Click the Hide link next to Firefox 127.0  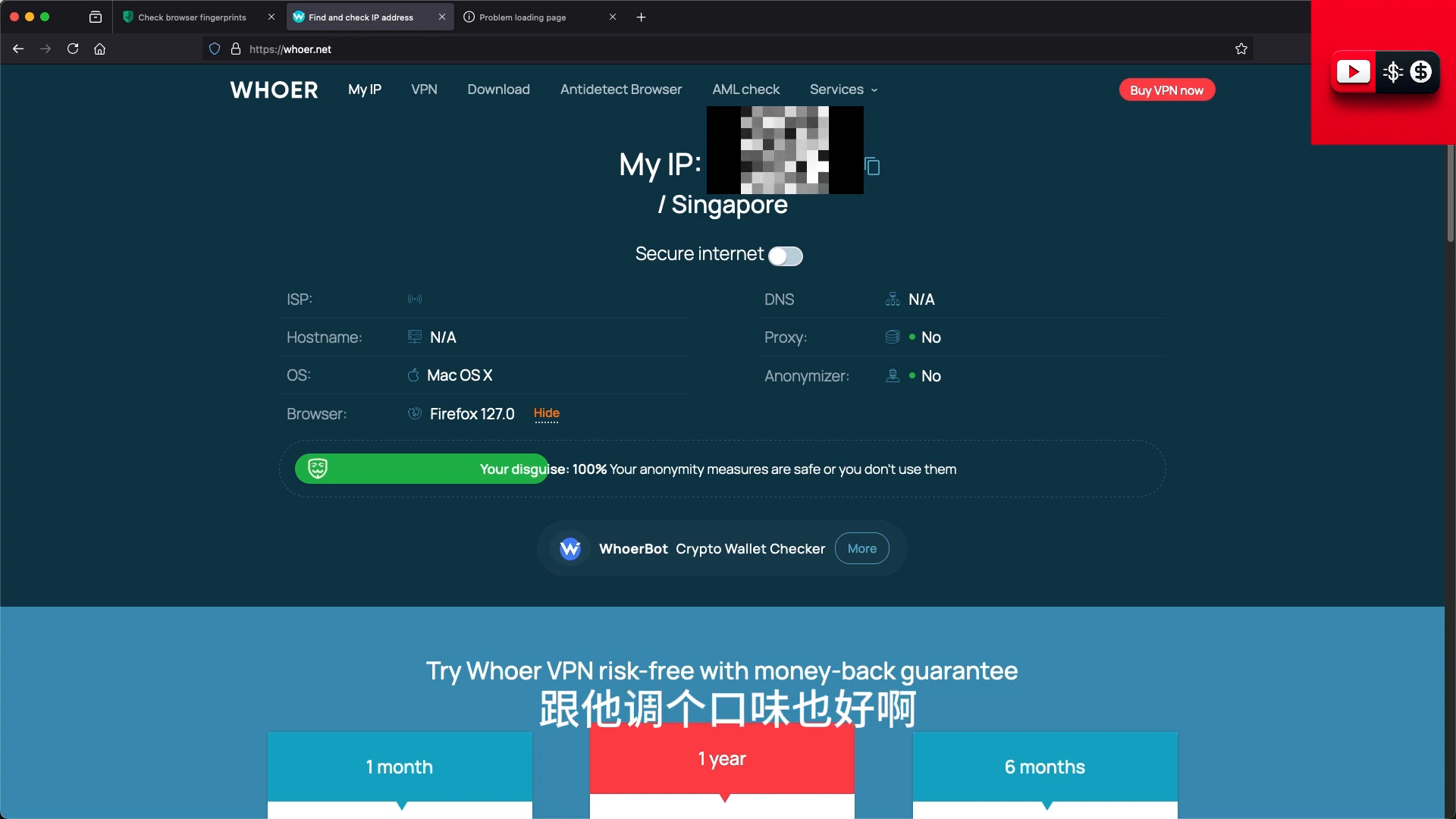(x=546, y=413)
